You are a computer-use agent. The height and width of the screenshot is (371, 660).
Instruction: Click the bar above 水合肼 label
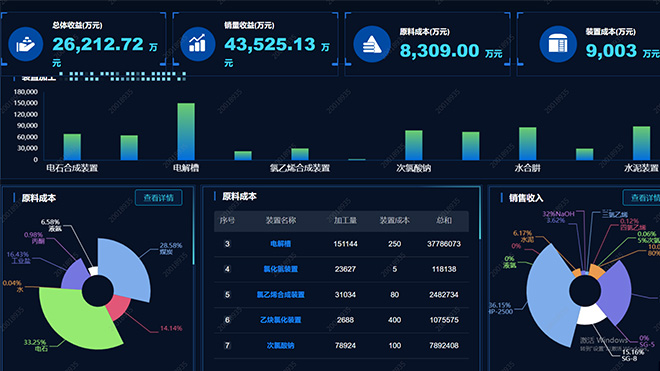527,144
